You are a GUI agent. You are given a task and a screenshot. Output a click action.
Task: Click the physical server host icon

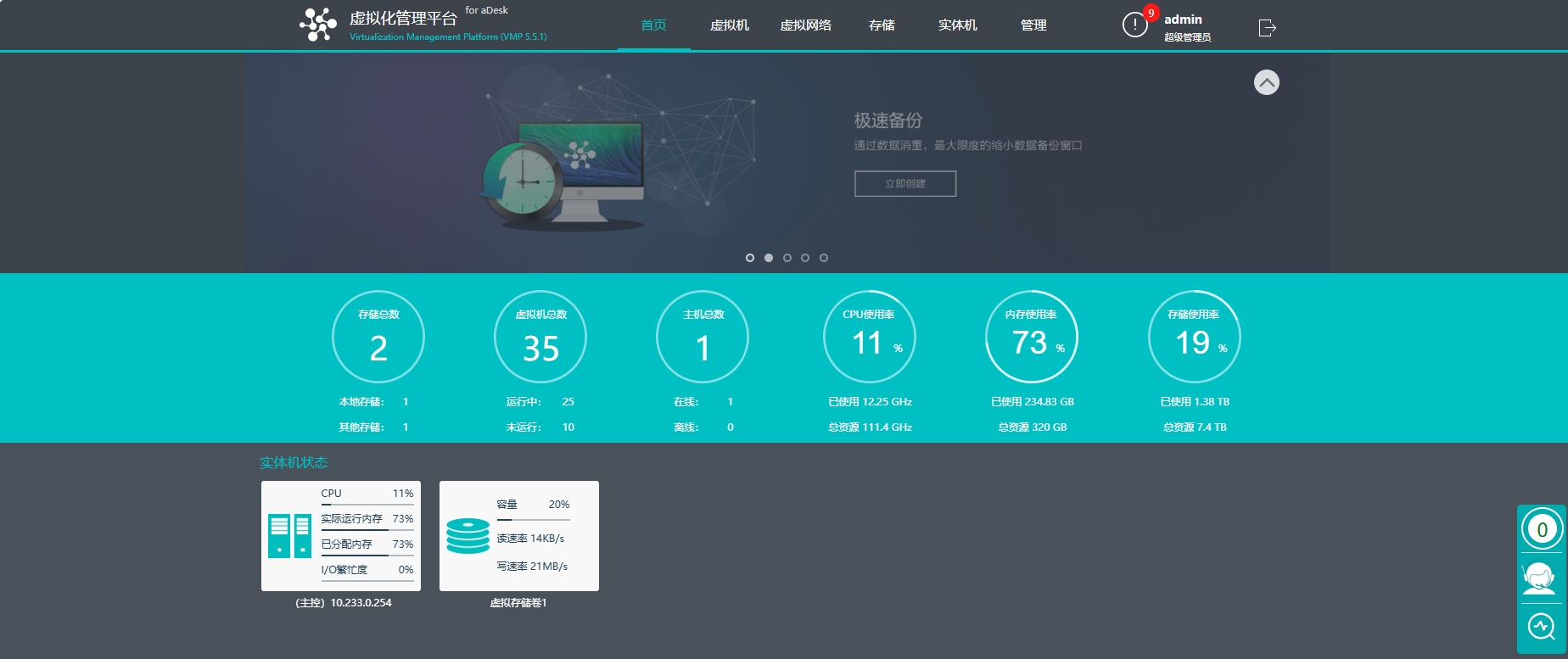(x=289, y=536)
